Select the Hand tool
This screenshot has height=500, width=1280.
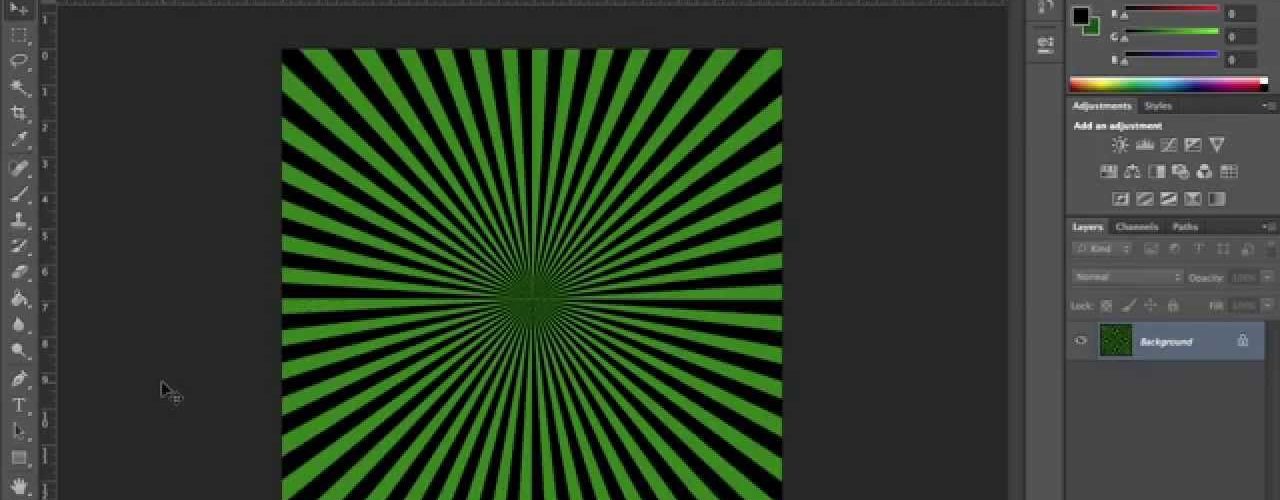tap(19, 487)
